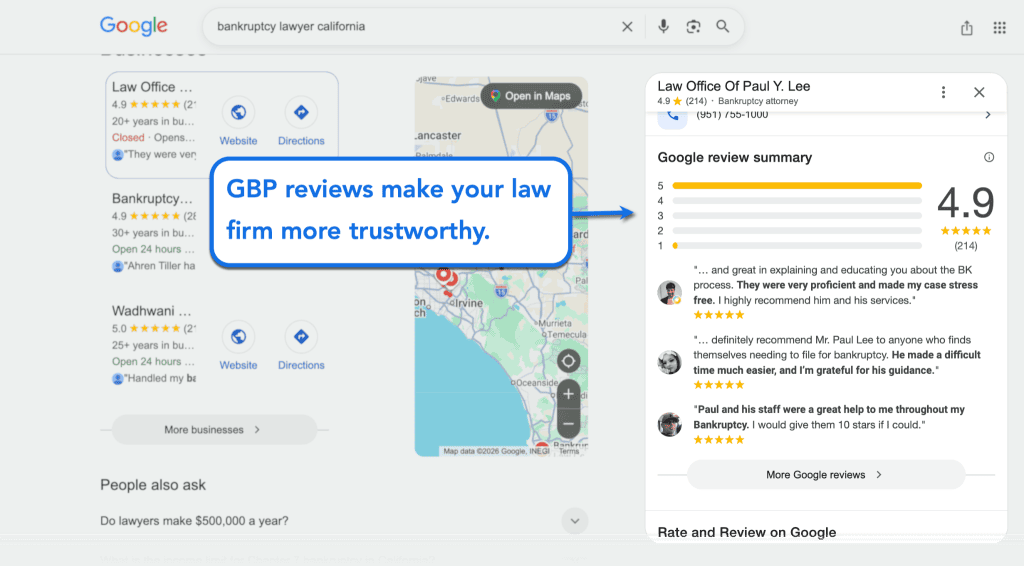Click the Google logo
Viewport: 1024px width, 566px height.
134,26
